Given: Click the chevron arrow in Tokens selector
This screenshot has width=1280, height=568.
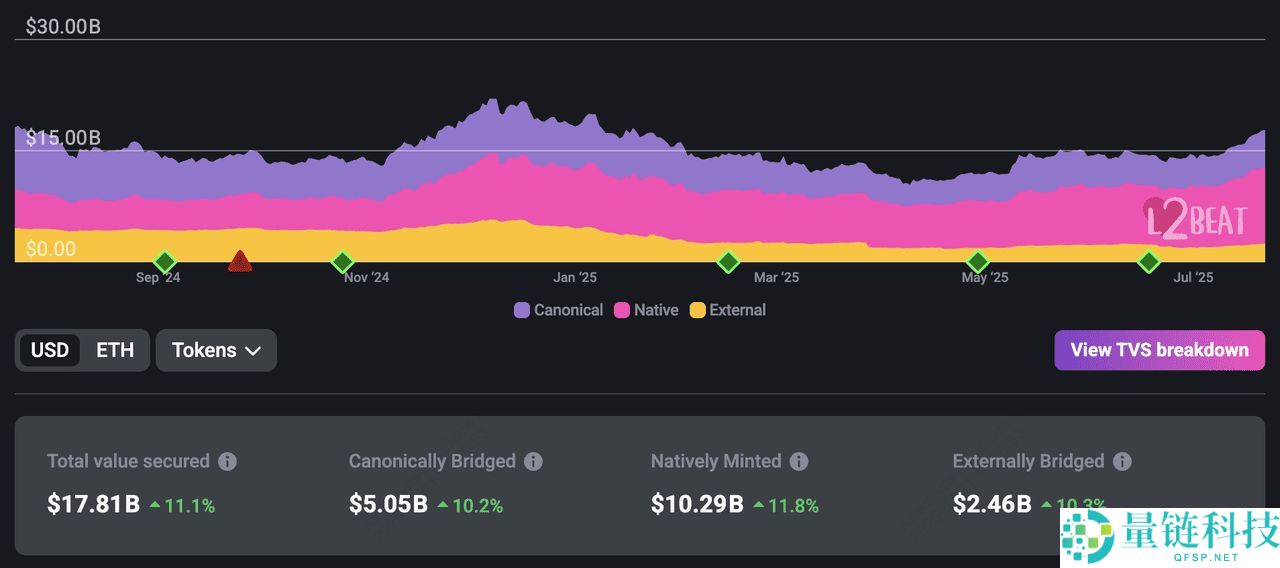Looking at the screenshot, I should tap(253, 351).
